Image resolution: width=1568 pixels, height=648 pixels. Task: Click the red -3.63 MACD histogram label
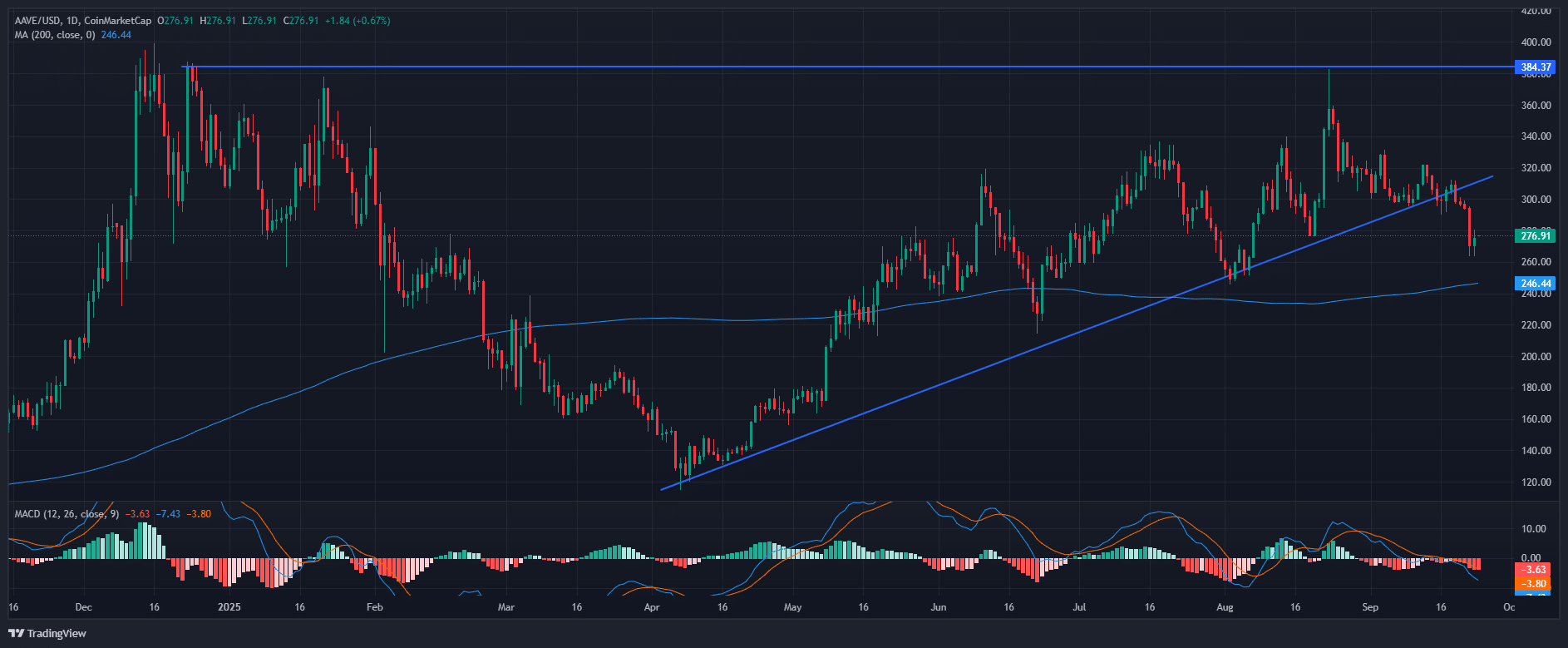1535,570
